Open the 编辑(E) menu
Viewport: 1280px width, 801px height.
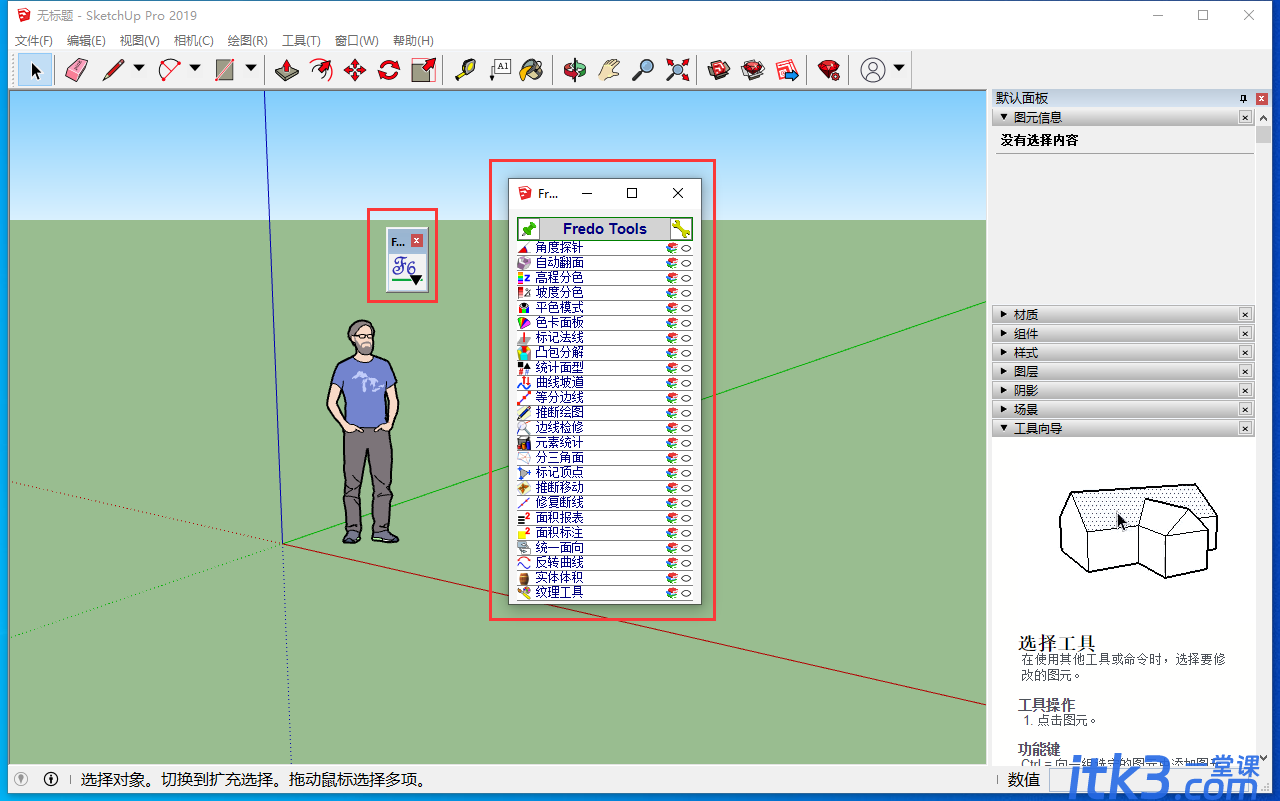(x=86, y=41)
